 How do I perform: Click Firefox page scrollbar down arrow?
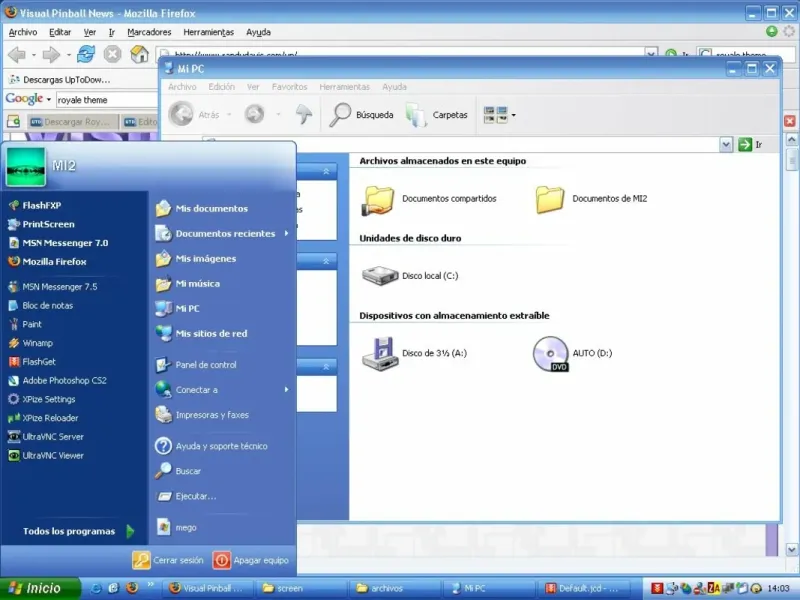(x=791, y=549)
